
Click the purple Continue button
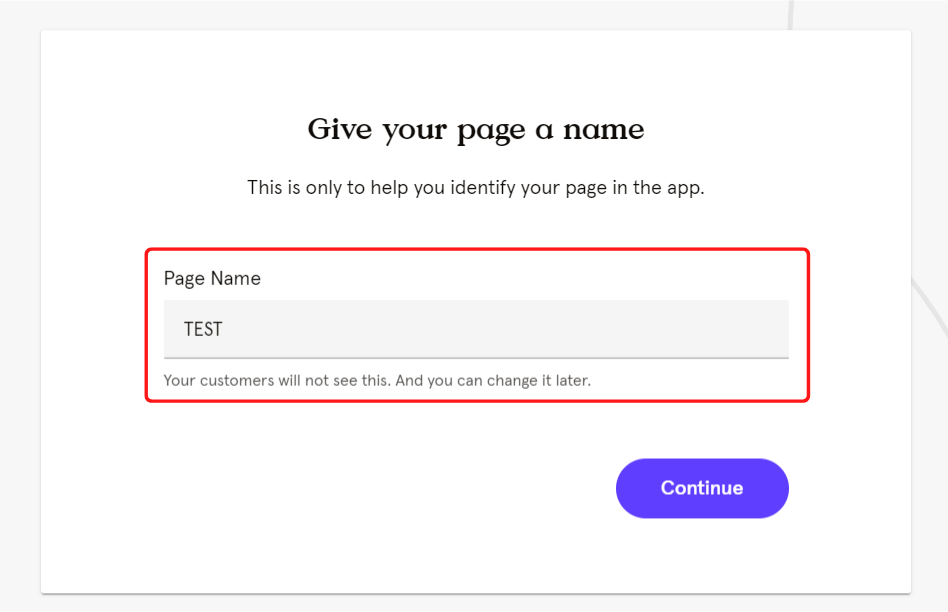point(702,488)
